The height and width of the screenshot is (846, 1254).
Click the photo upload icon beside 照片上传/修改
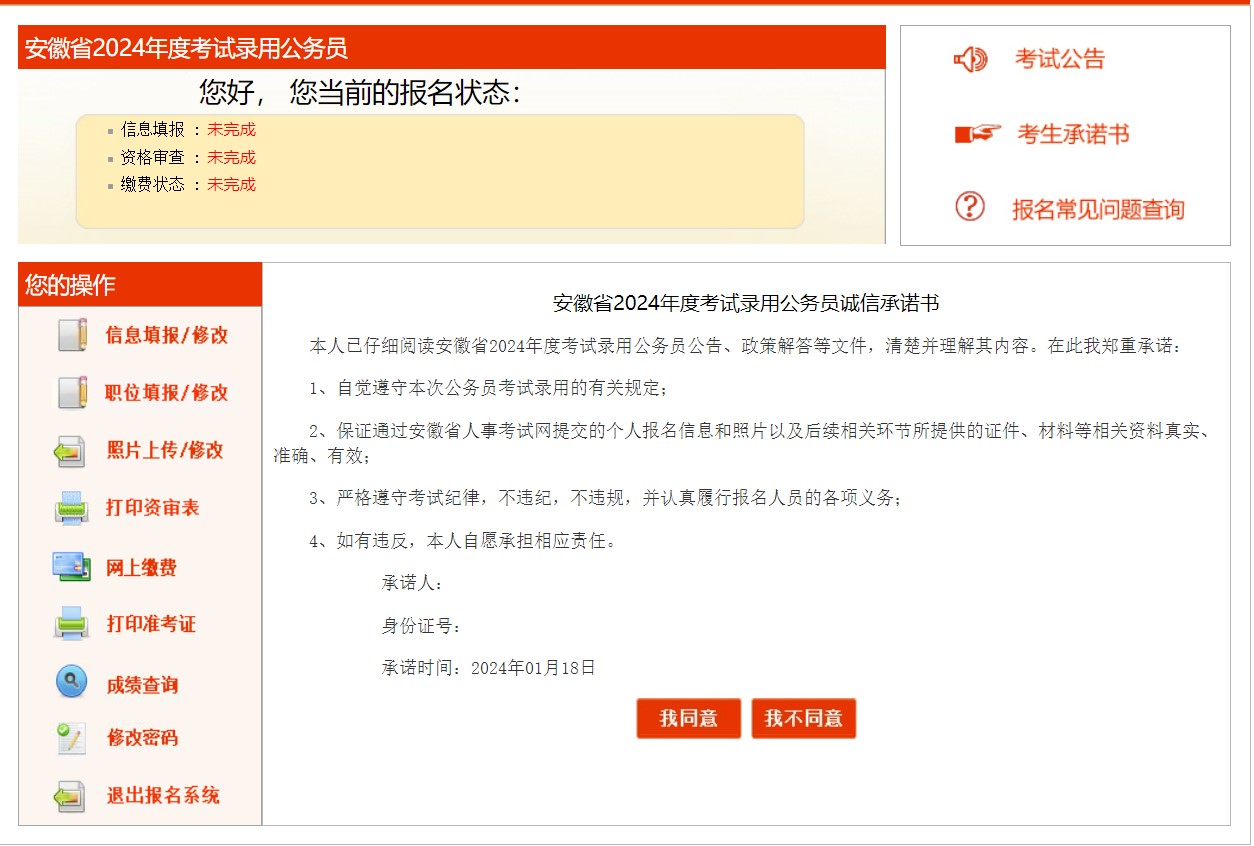(70, 451)
